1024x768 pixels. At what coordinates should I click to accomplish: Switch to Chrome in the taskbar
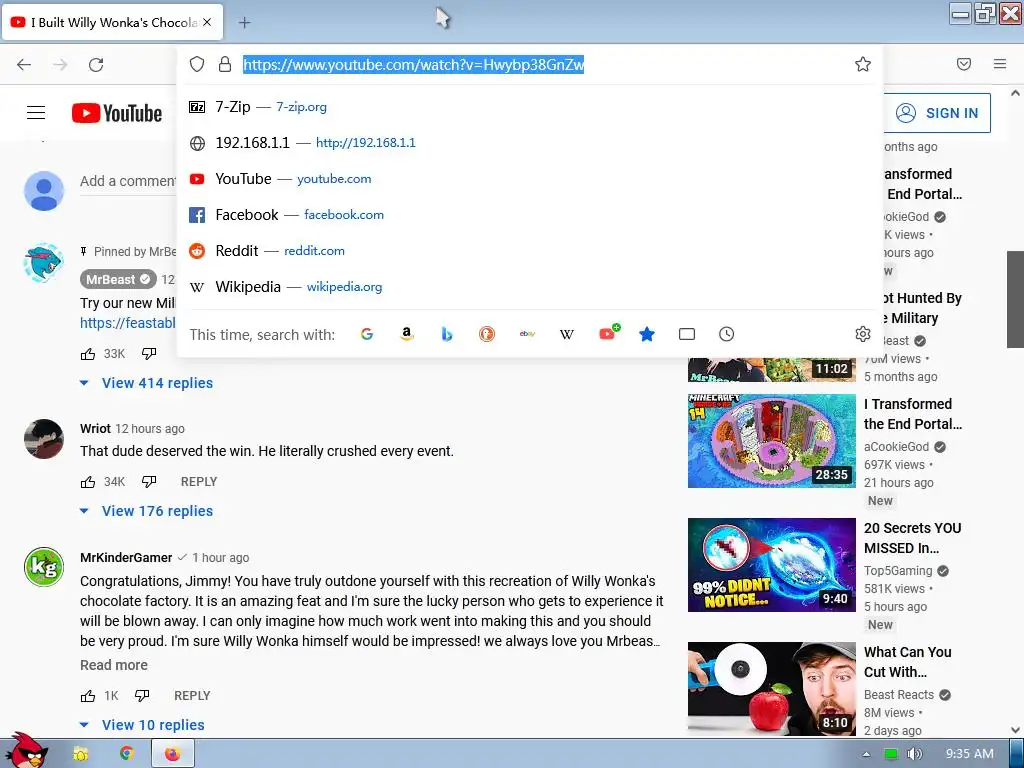point(126,754)
